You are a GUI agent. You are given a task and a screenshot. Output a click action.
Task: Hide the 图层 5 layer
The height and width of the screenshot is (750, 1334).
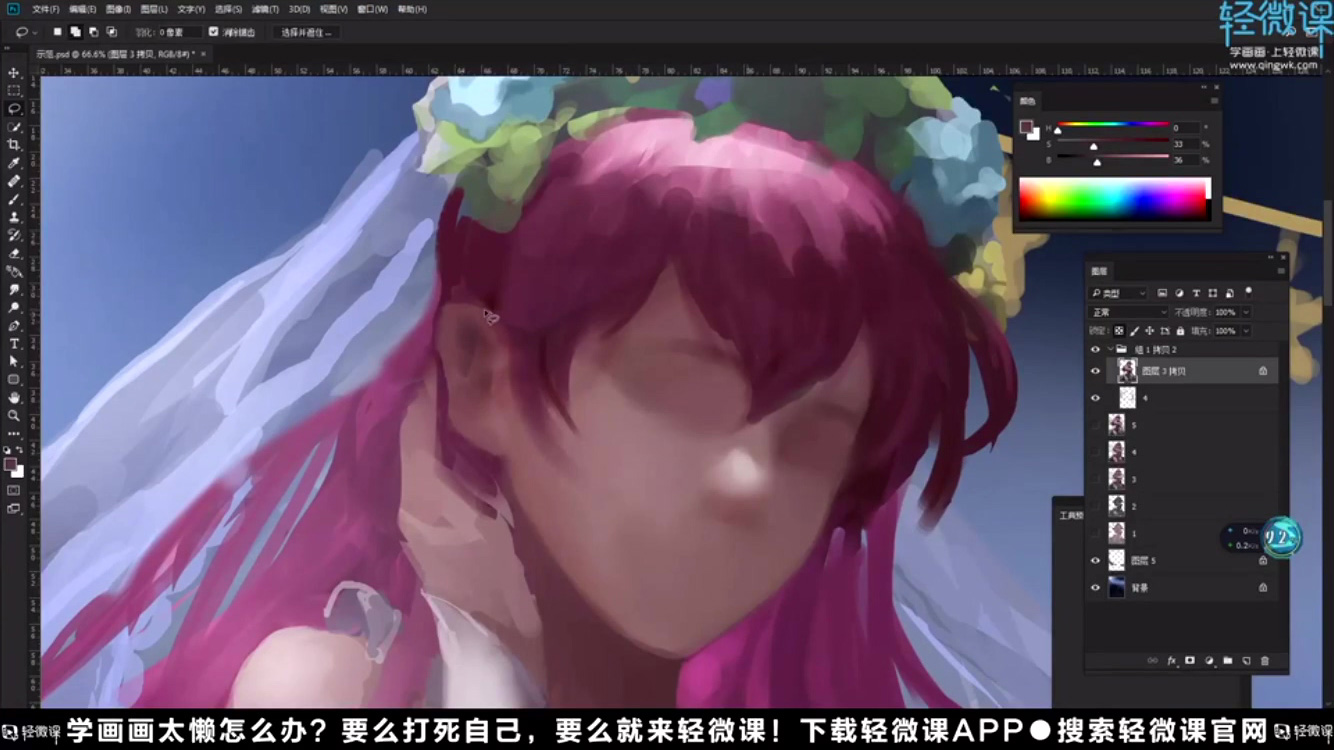(1095, 561)
